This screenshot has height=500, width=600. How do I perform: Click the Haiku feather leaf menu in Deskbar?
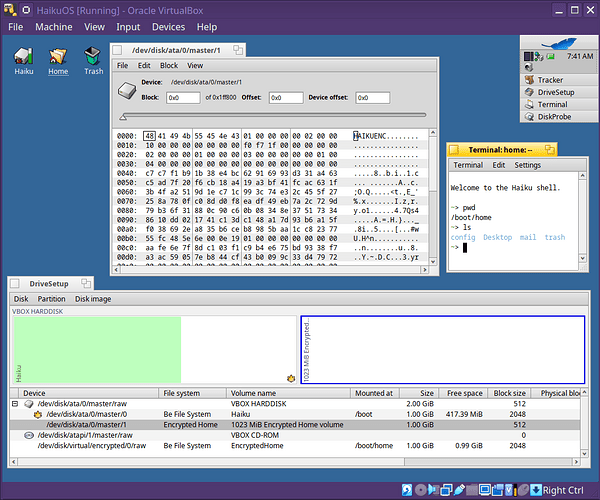[559, 43]
